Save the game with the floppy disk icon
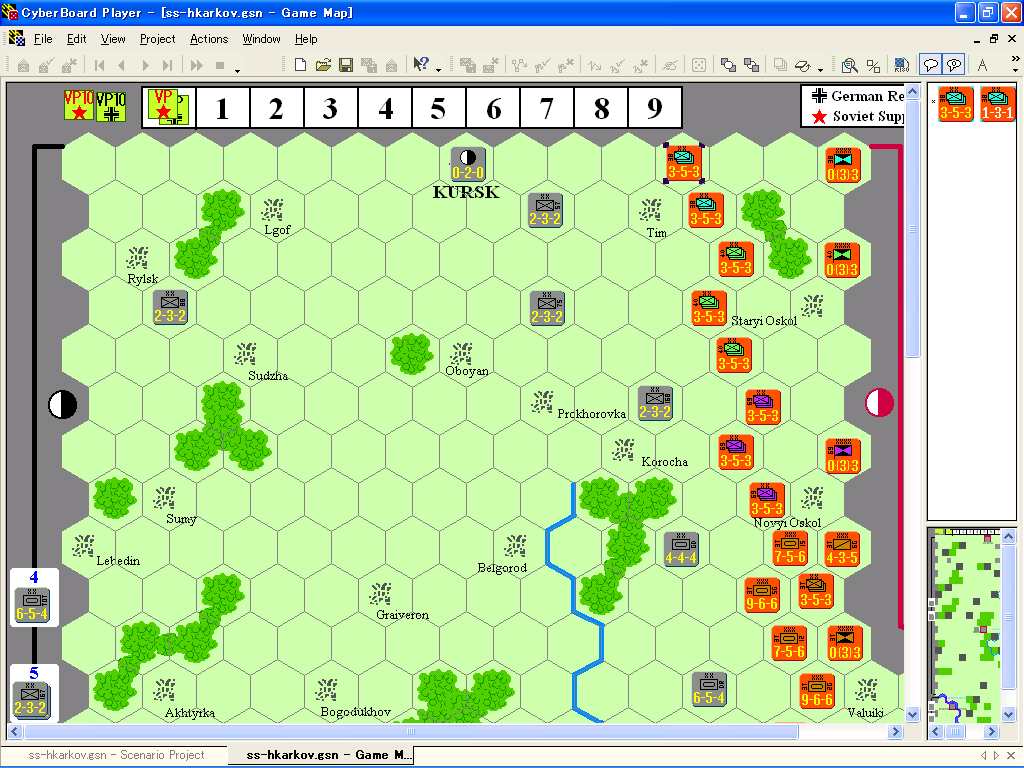Image resolution: width=1024 pixels, height=768 pixels. pos(345,65)
